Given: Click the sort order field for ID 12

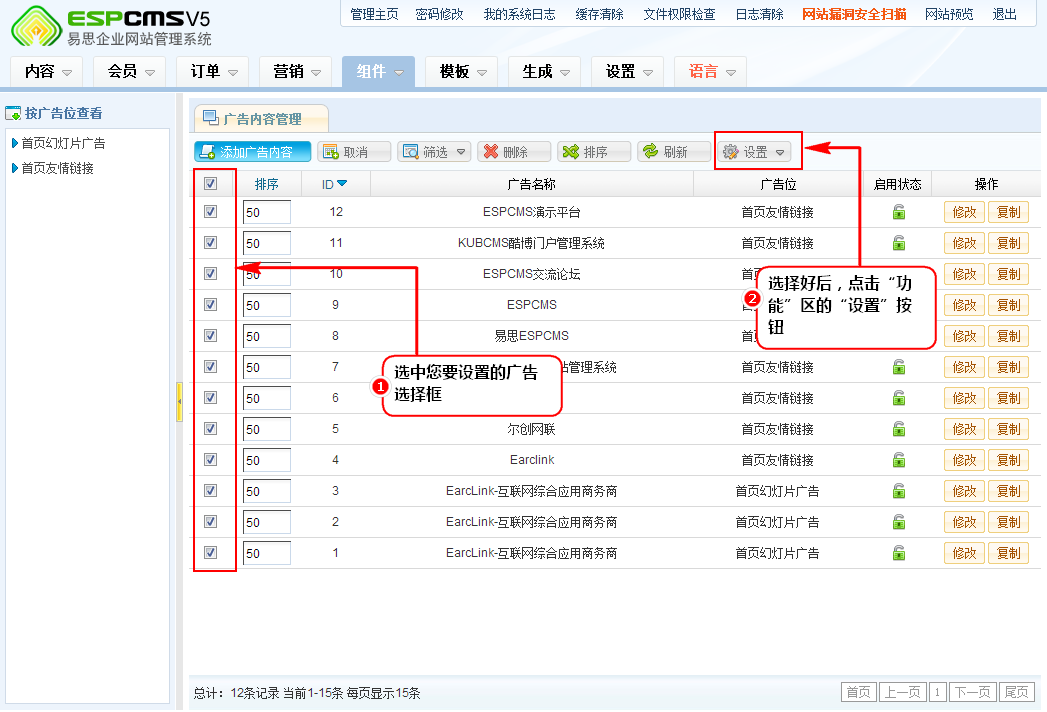Looking at the screenshot, I should coord(267,212).
